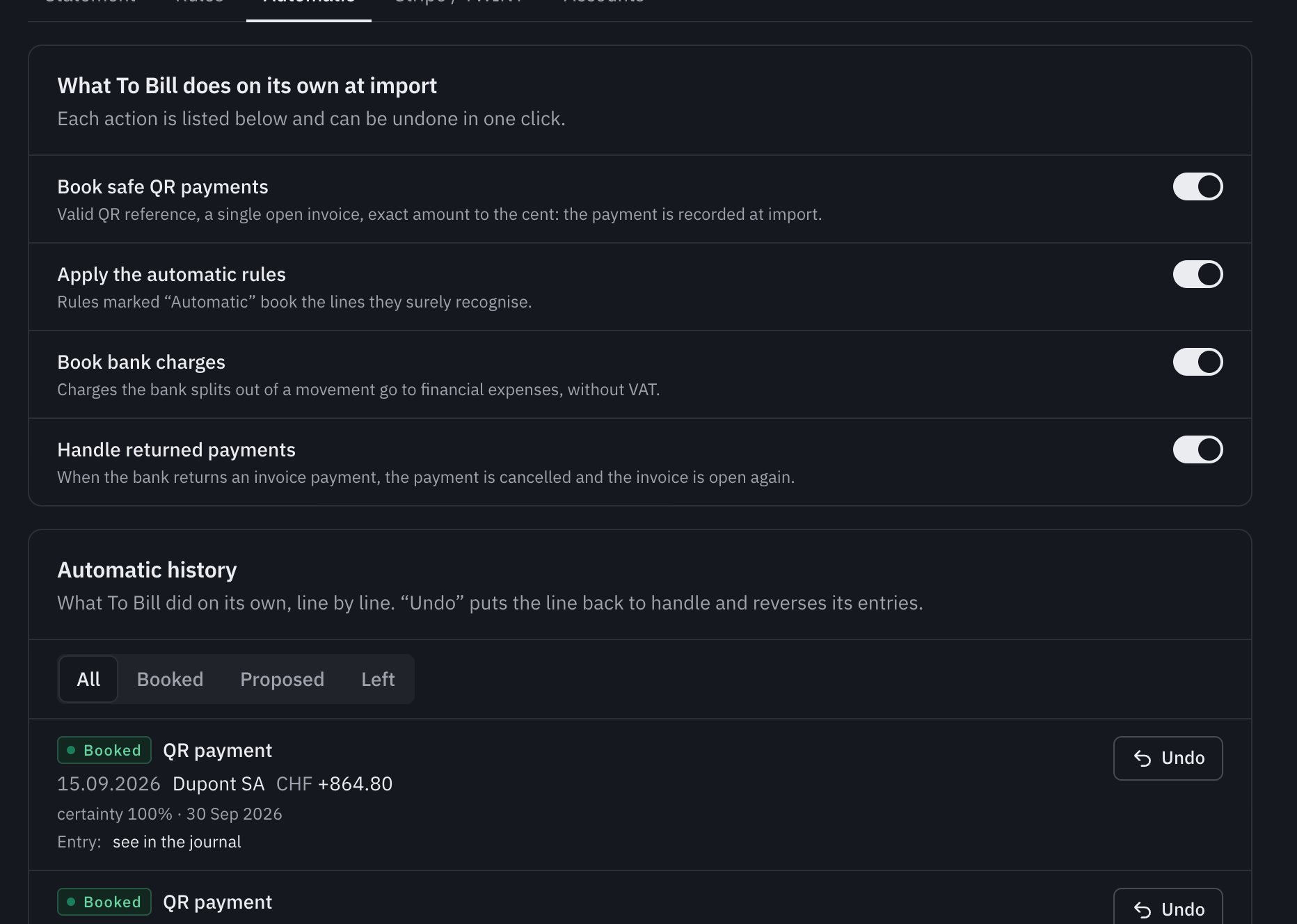The height and width of the screenshot is (924, 1297).
Task: Click the first entry's QR payment title
Action: click(x=217, y=751)
